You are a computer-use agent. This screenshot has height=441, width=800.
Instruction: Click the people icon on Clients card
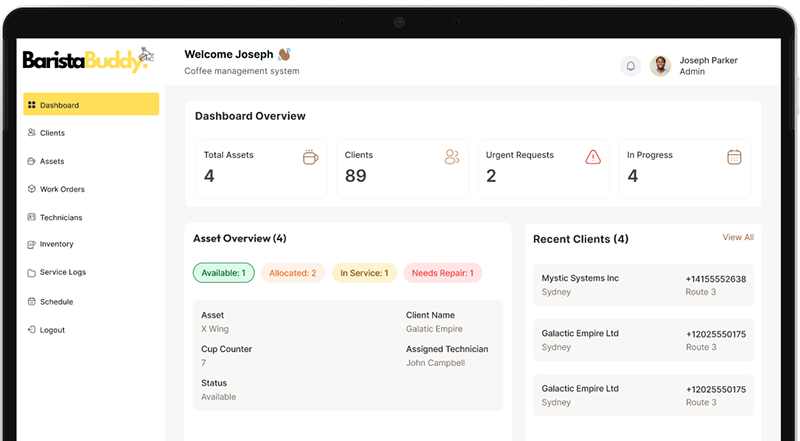(452, 157)
